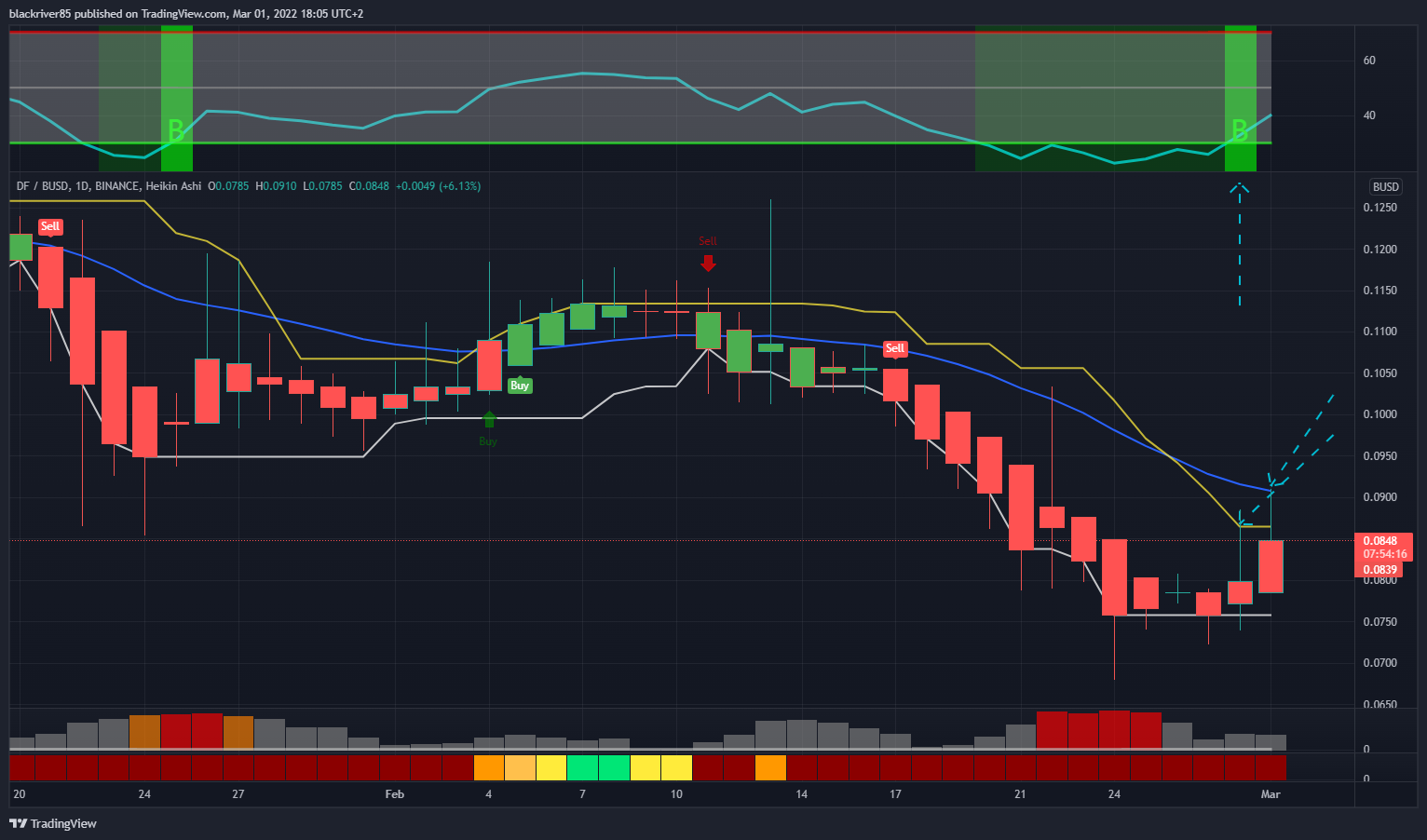Click the current price tag 0.0848

pyautogui.click(x=1380, y=540)
